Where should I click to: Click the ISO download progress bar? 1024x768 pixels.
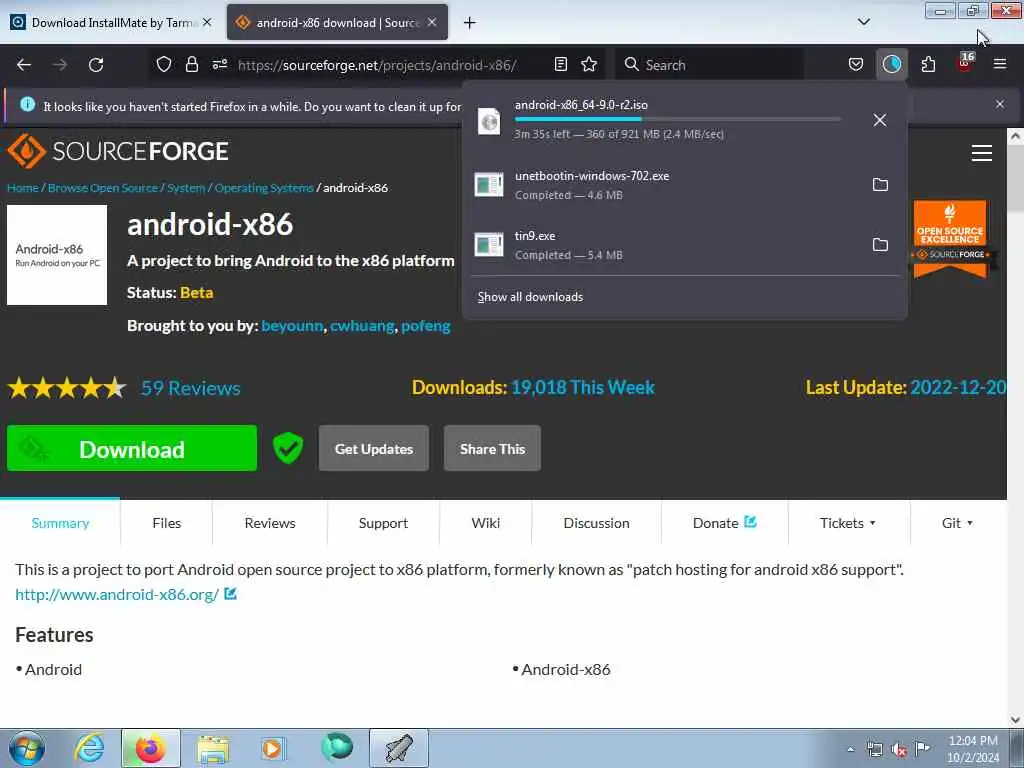(x=677, y=120)
